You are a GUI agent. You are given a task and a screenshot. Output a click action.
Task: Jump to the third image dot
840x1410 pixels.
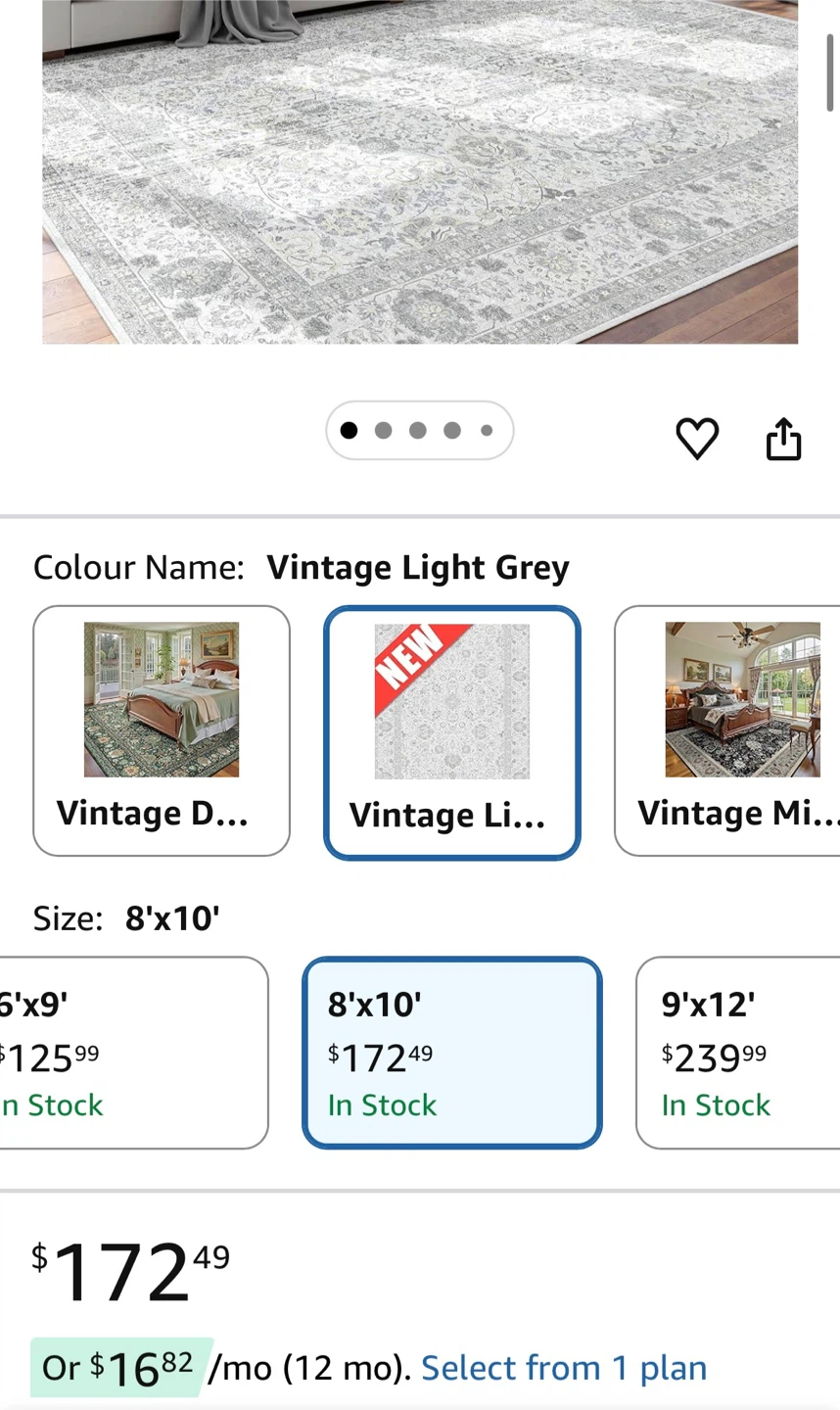pyautogui.click(x=418, y=431)
